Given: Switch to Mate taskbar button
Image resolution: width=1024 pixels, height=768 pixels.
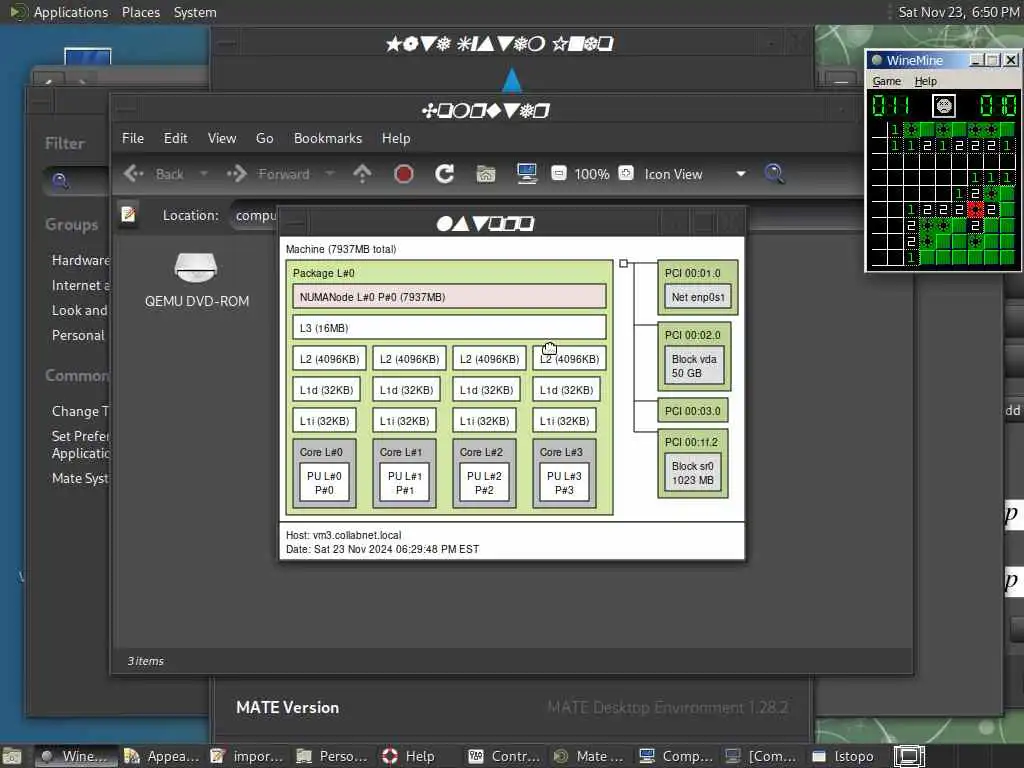Looking at the screenshot, I should [590, 756].
